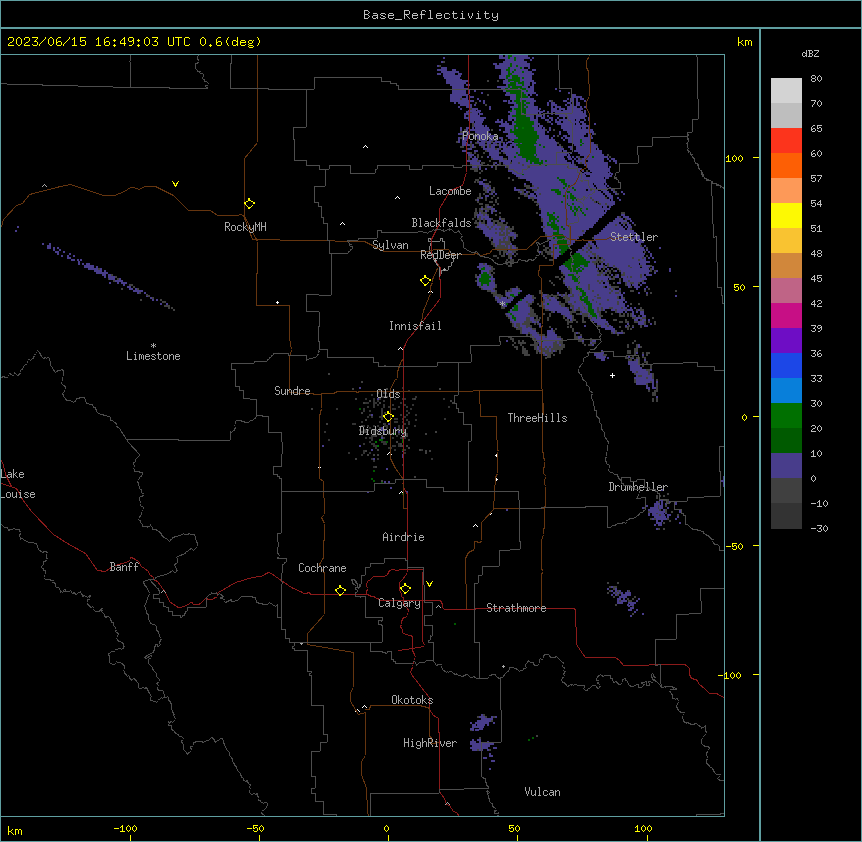The width and height of the screenshot is (862, 842).
Task: Click the Banff label
Action: (x=124, y=567)
